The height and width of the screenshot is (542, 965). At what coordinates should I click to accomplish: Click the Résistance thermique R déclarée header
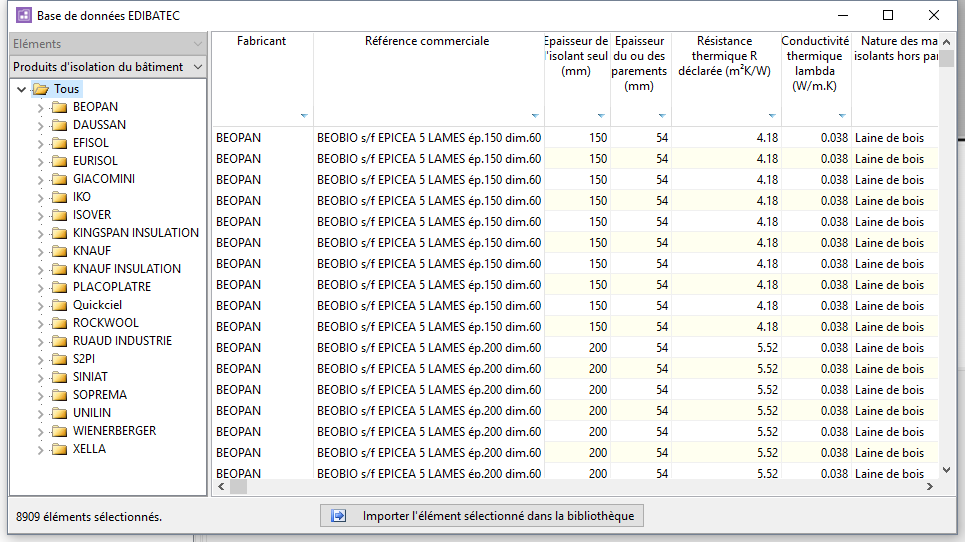[x=726, y=78]
